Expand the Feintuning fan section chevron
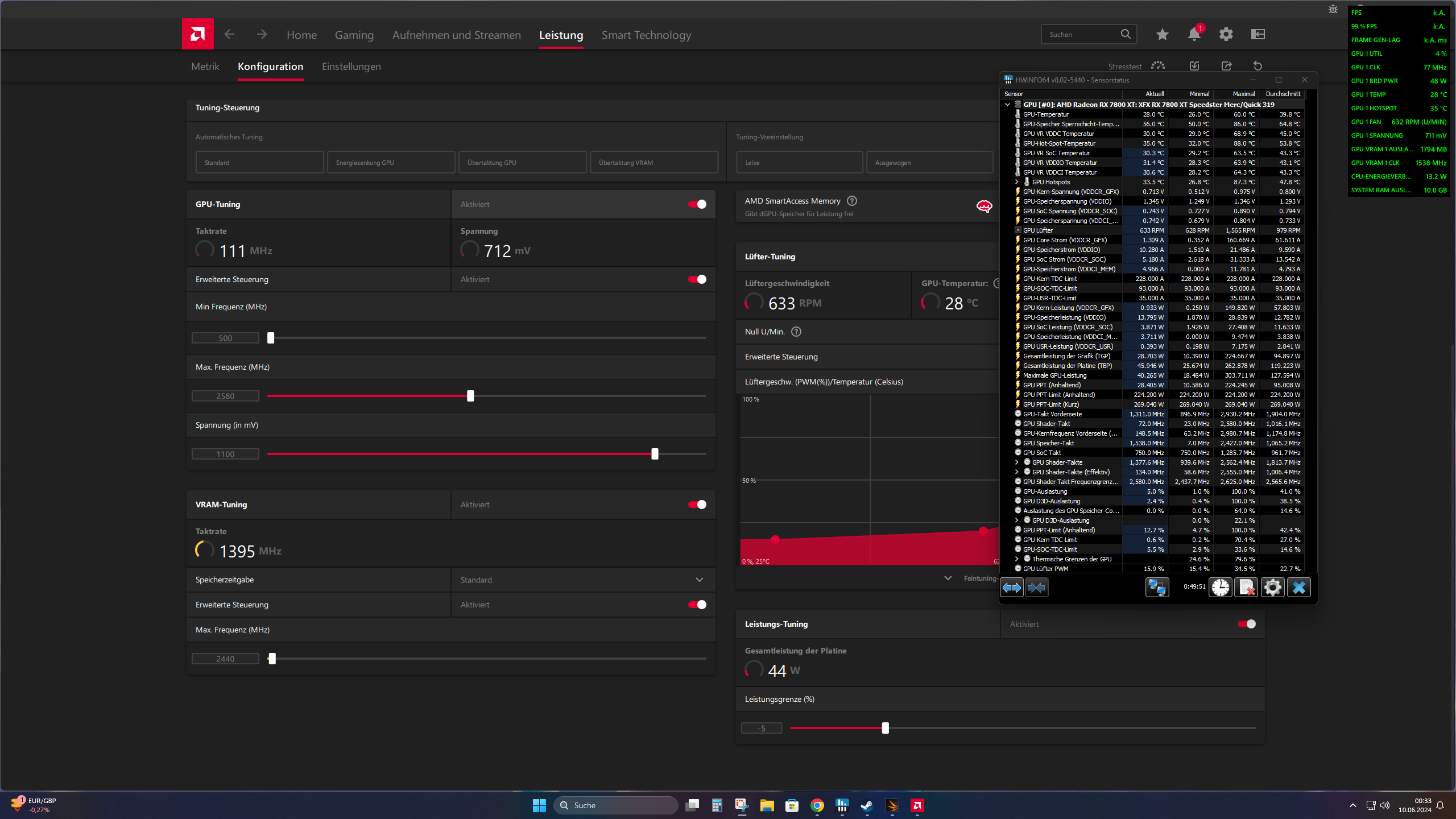Viewport: 1456px width, 819px height. tap(948, 578)
